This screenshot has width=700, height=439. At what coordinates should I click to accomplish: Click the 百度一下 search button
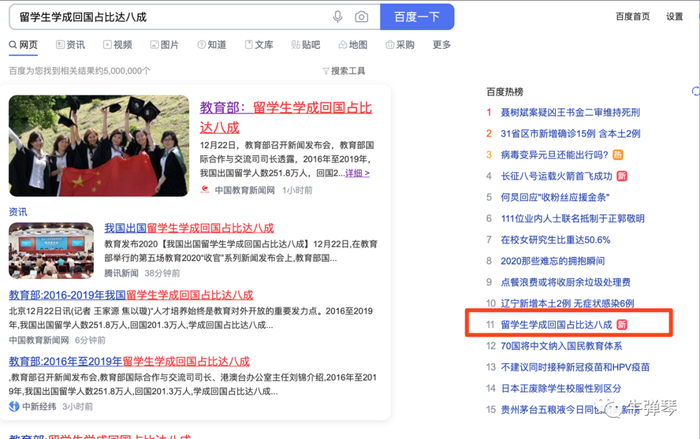point(417,17)
